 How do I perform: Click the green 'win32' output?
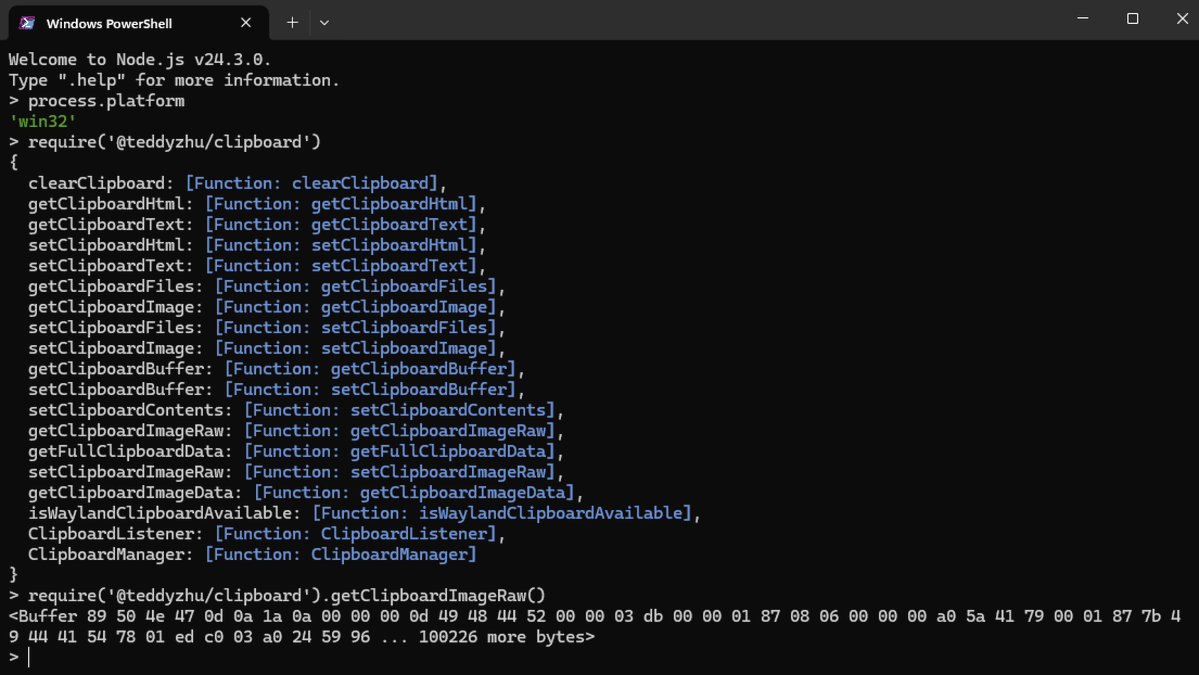click(42, 122)
